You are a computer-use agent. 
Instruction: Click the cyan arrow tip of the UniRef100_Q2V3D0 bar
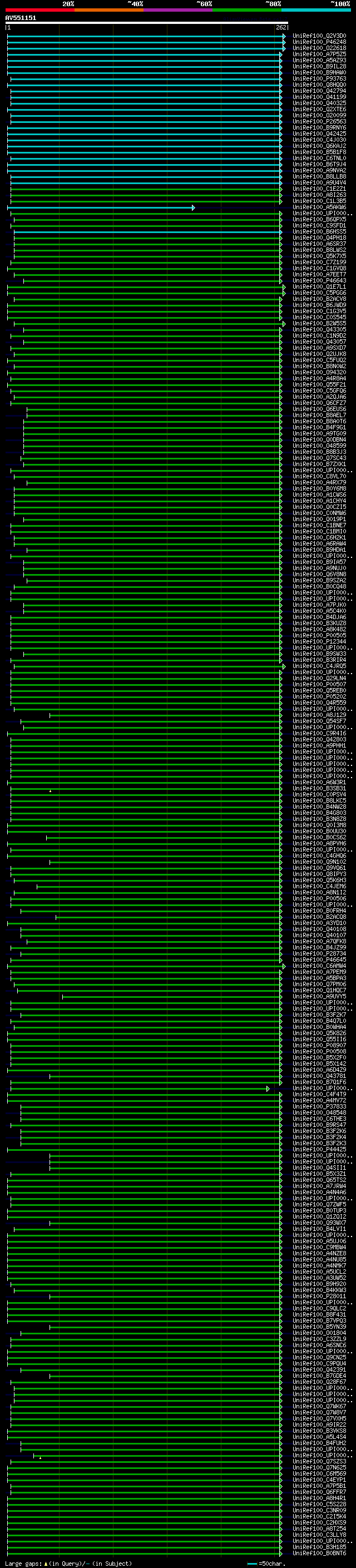(x=284, y=36)
